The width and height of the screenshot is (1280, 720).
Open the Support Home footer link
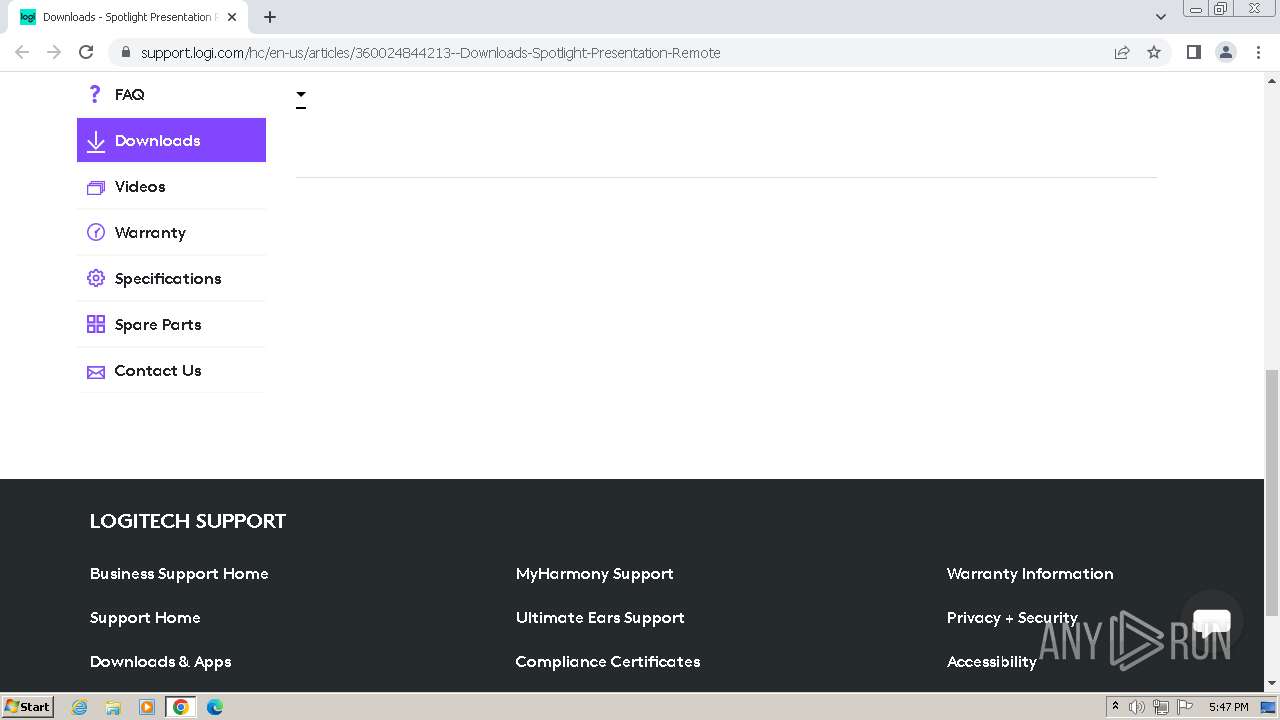(x=145, y=618)
